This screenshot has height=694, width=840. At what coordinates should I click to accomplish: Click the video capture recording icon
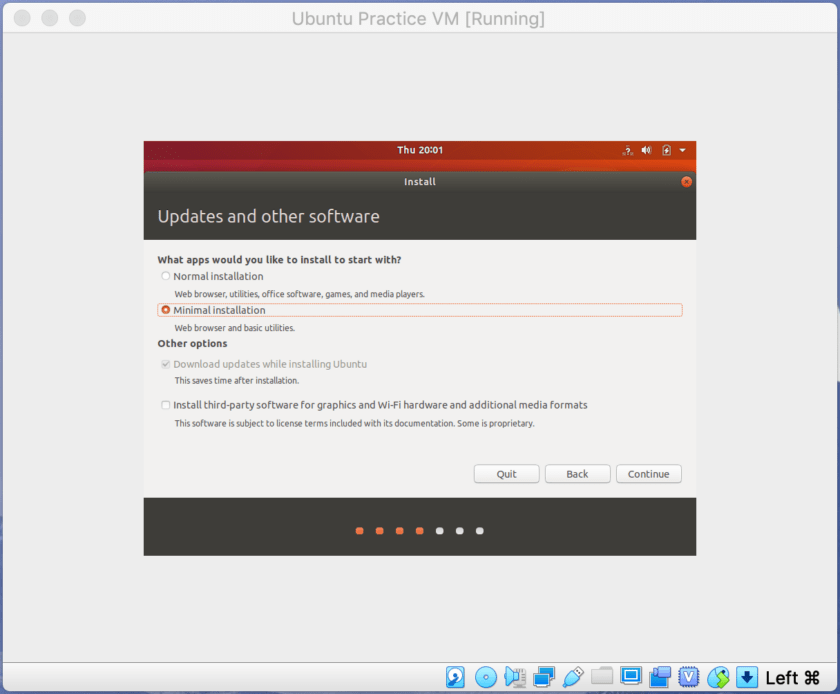660,677
